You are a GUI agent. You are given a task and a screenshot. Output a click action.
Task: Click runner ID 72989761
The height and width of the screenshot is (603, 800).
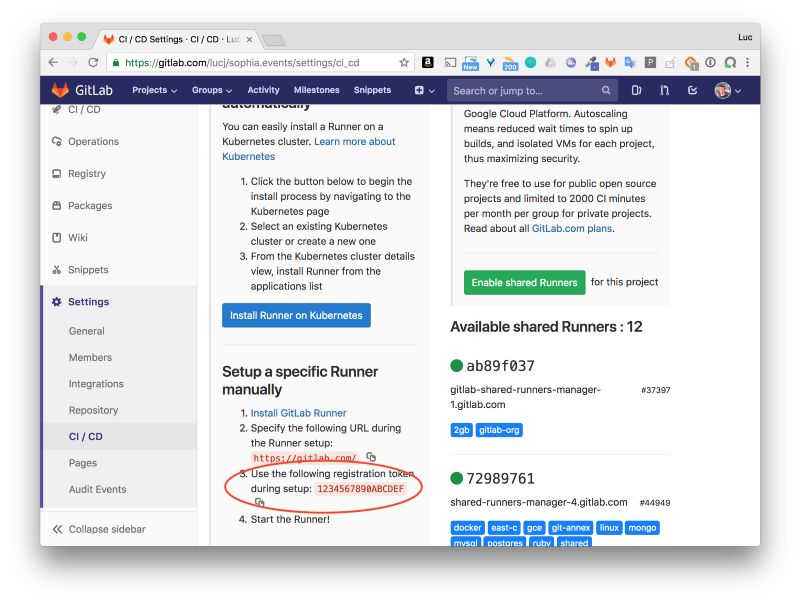tap(500, 479)
